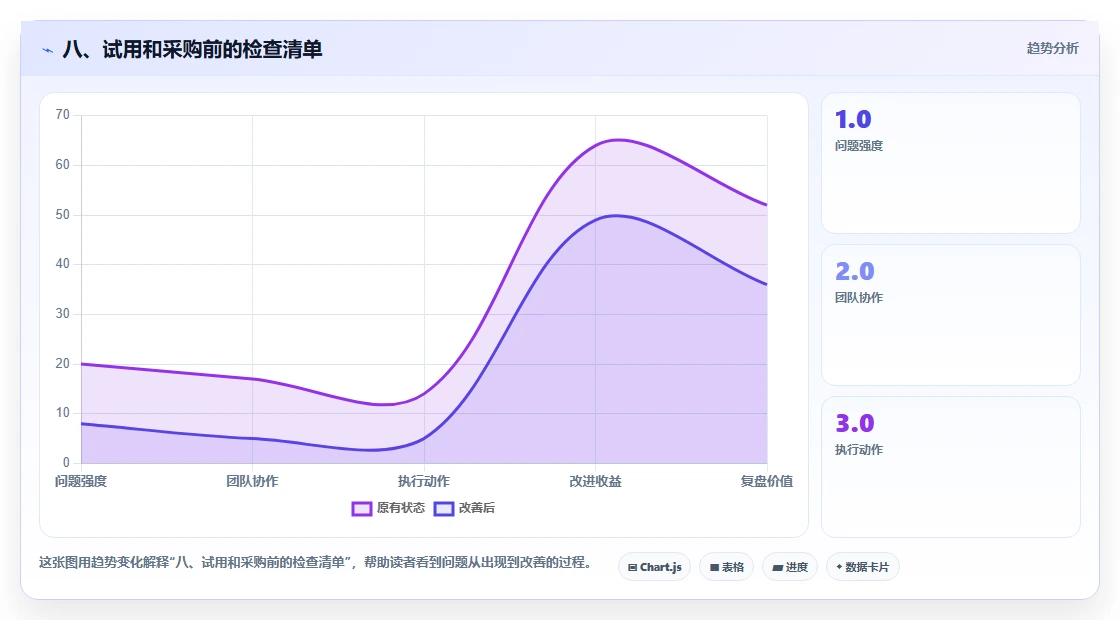Click the chart description sentence below the chart
The image size is (1120, 620).
coord(316,563)
